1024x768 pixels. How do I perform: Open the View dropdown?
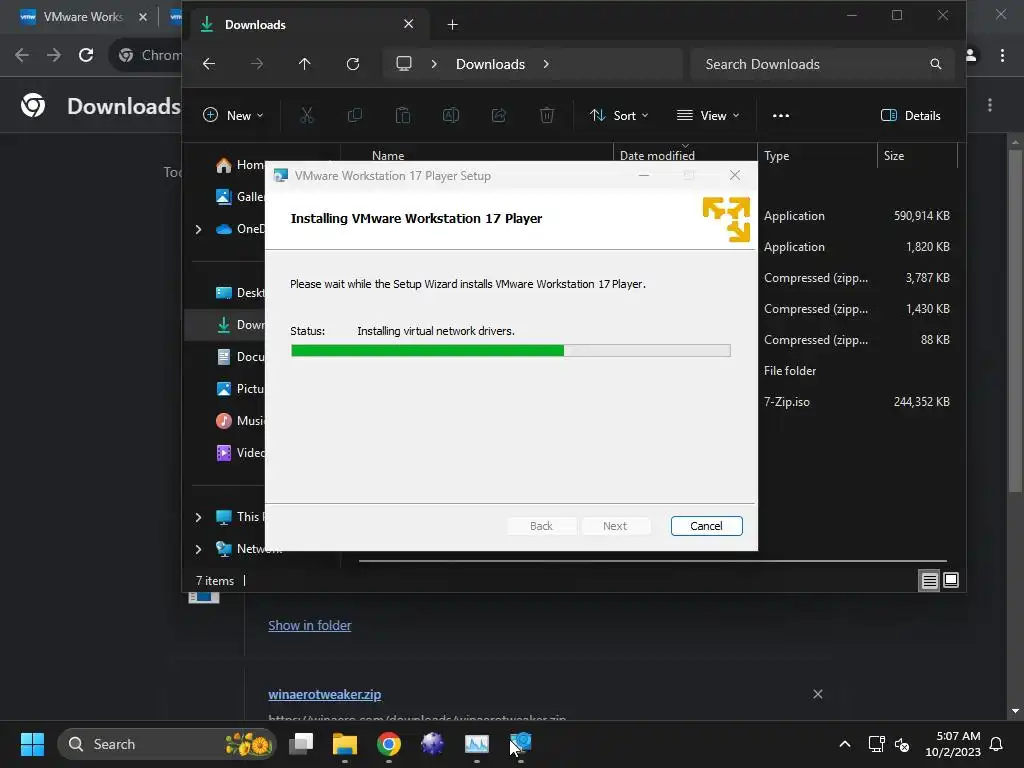(x=708, y=116)
